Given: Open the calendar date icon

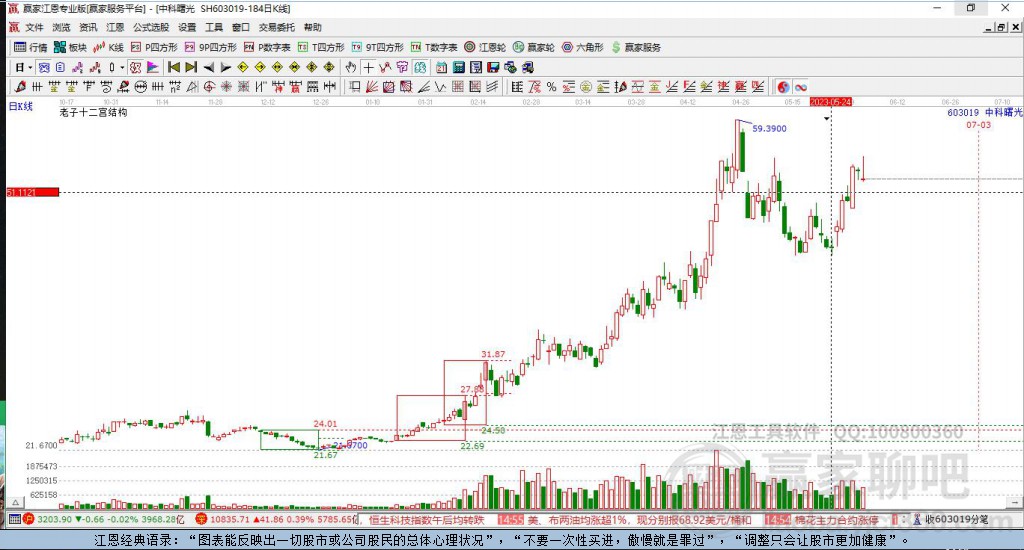Looking at the screenshot, I should 441,67.
